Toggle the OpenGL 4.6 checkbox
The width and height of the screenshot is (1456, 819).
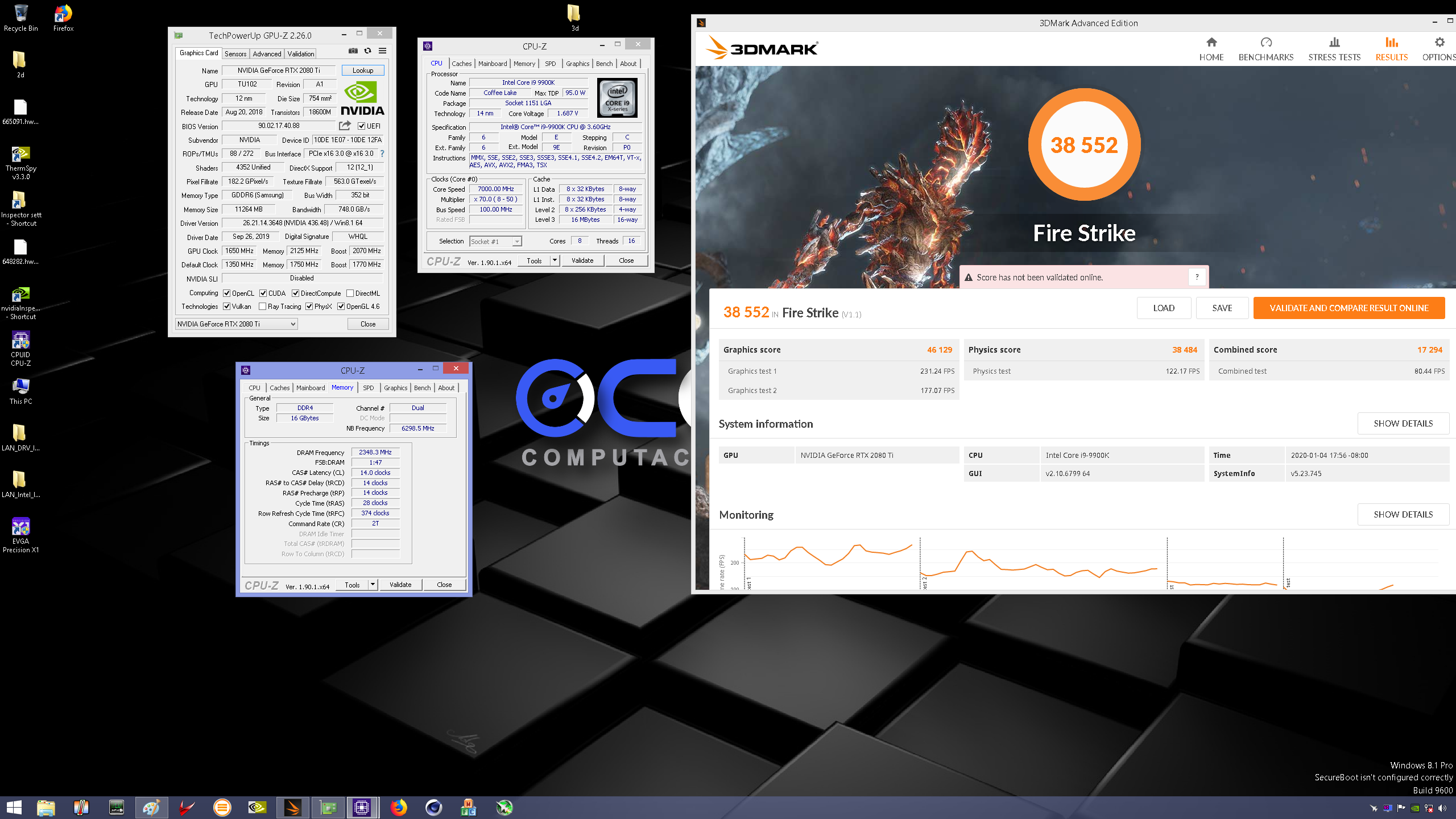point(341,307)
